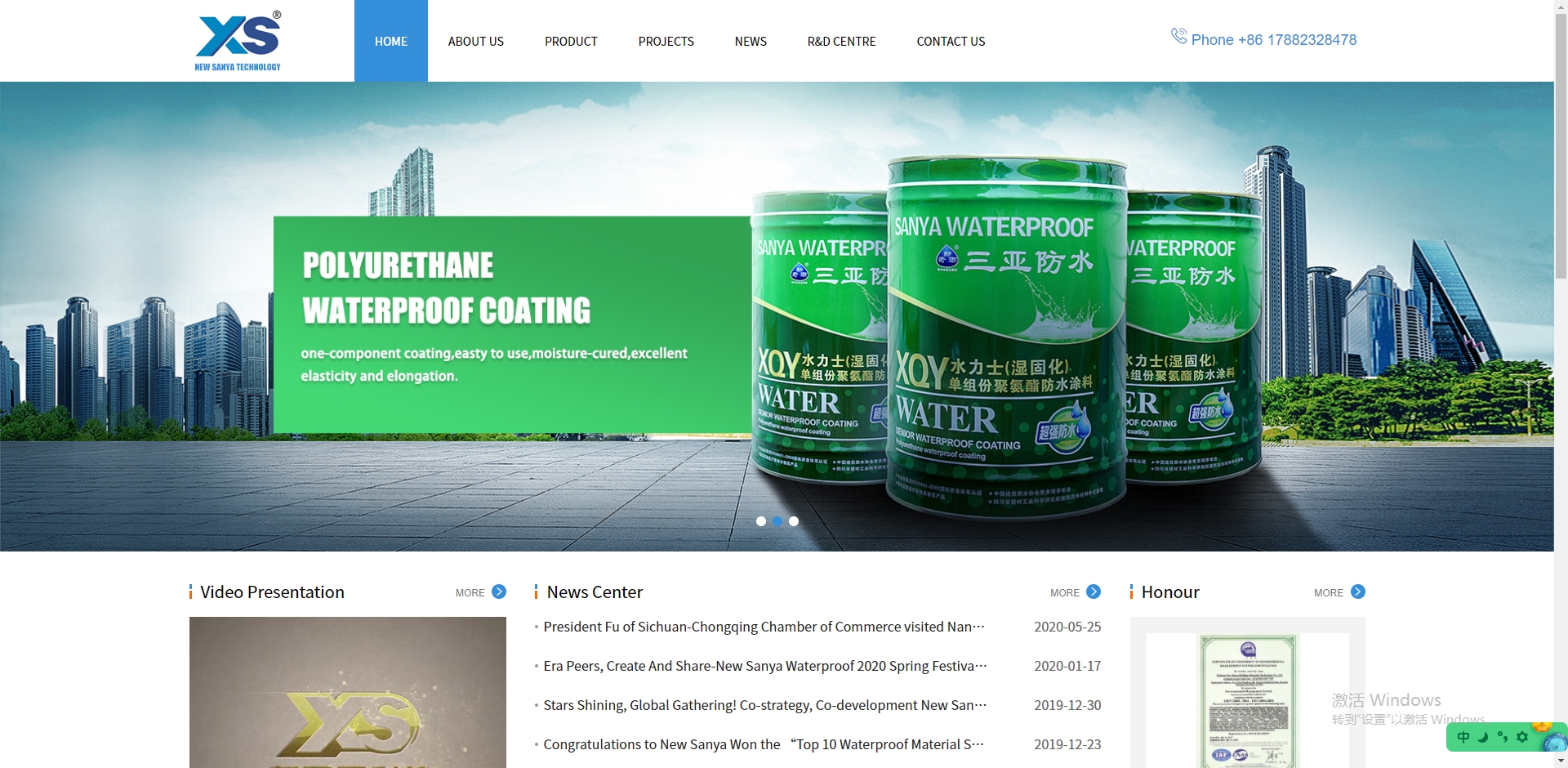Click arrow icon beside News Center MORE
Viewport: 1568px width, 768px height.
[x=1094, y=592]
